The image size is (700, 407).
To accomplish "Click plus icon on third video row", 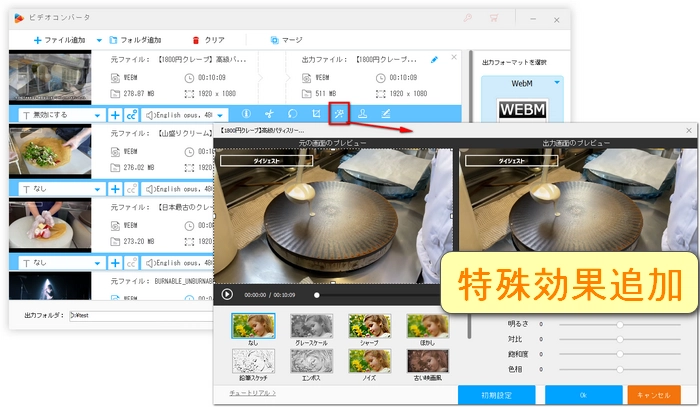I will click(115, 263).
